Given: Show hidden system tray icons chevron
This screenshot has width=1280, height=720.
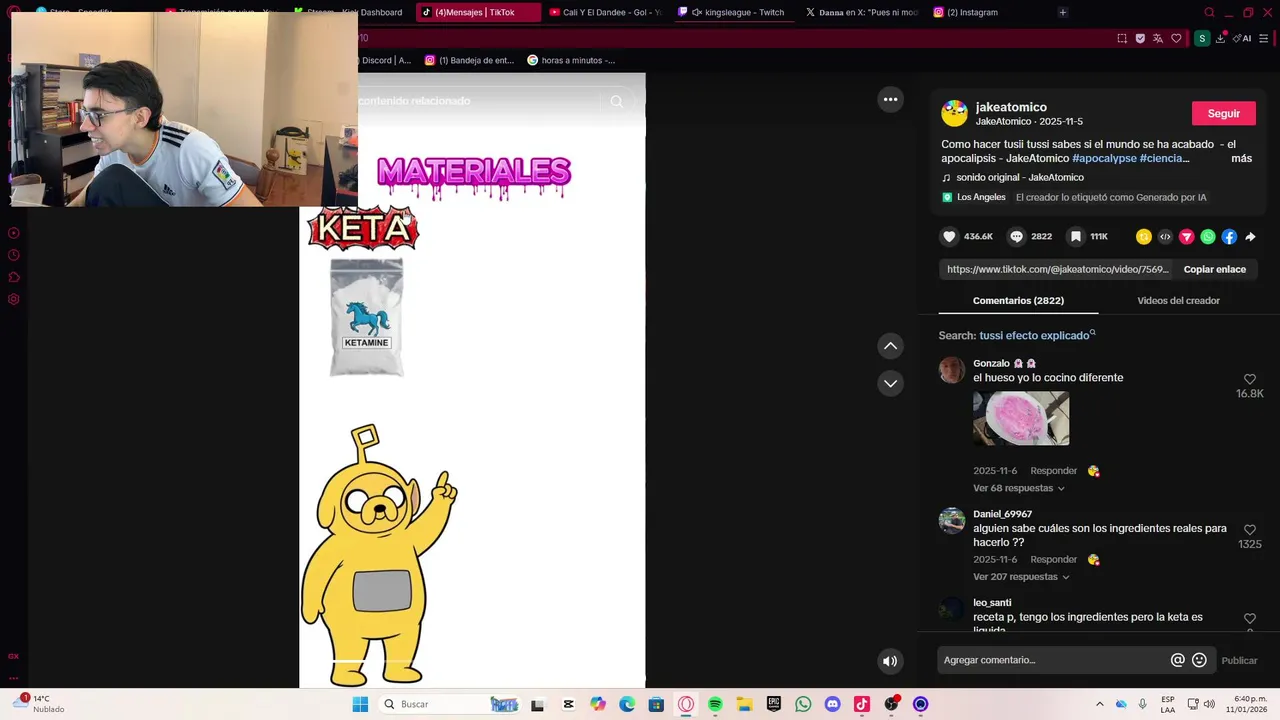Looking at the screenshot, I should [1099, 704].
